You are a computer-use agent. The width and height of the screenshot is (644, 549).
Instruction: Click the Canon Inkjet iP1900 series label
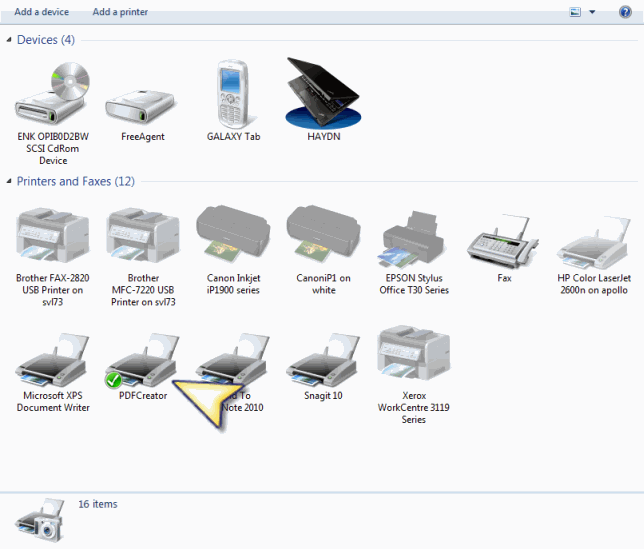click(233, 284)
